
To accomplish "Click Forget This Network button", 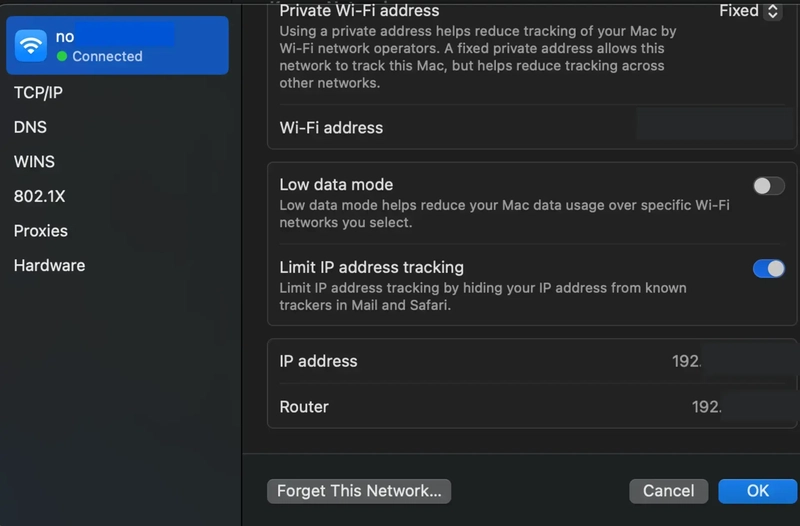I will (x=359, y=491).
